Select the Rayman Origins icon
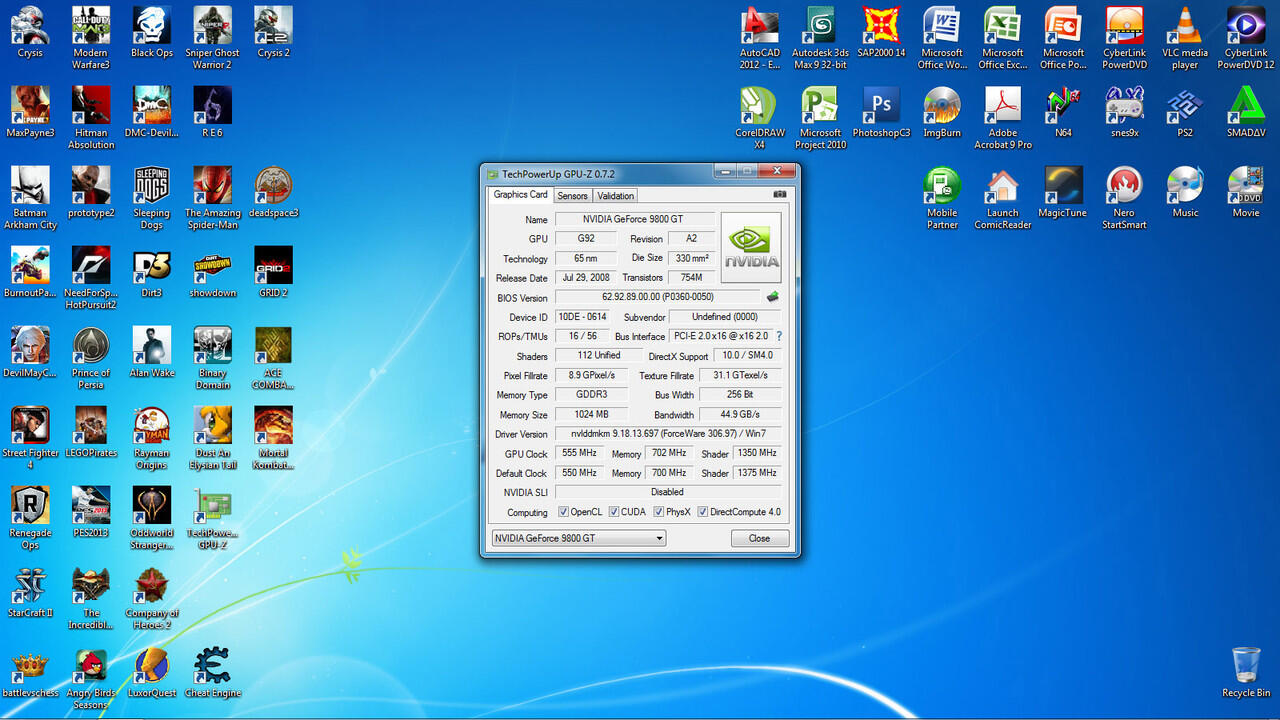This screenshot has width=1280, height=720. (x=152, y=438)
